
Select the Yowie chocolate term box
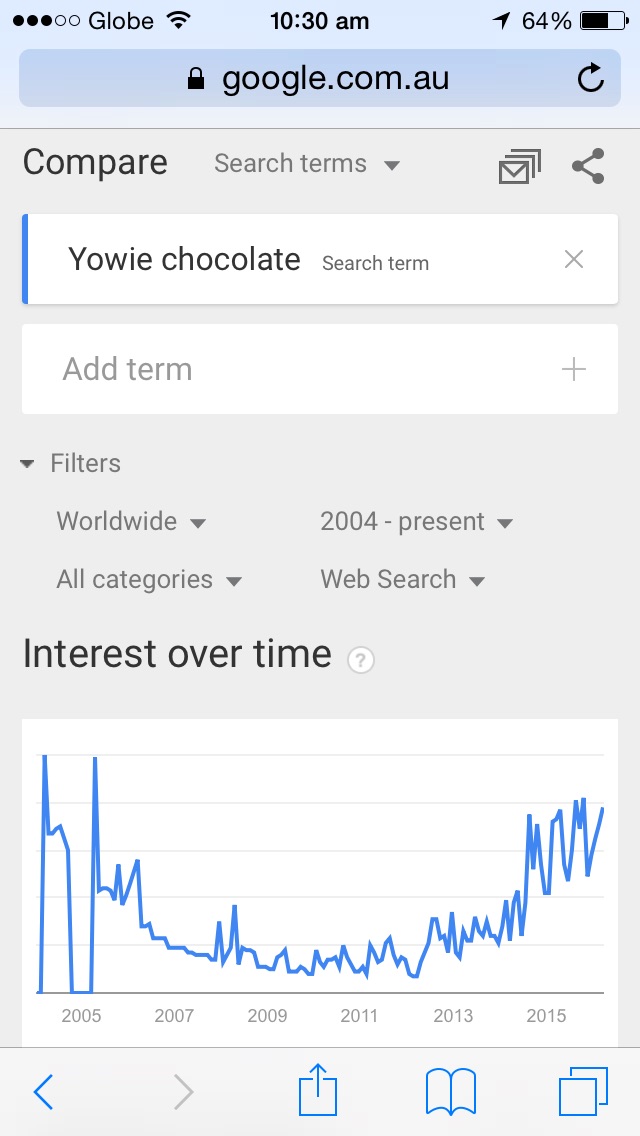point(320,259)
